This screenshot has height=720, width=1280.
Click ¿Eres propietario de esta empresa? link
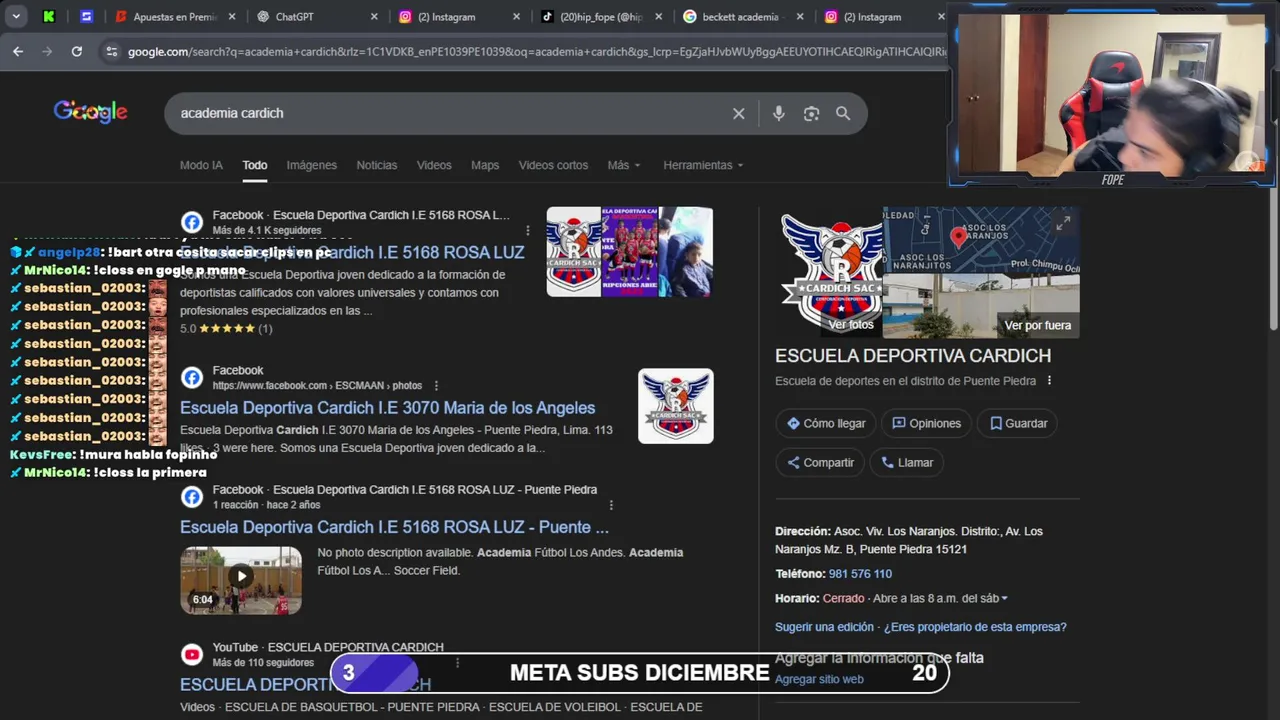click(975, 627)
